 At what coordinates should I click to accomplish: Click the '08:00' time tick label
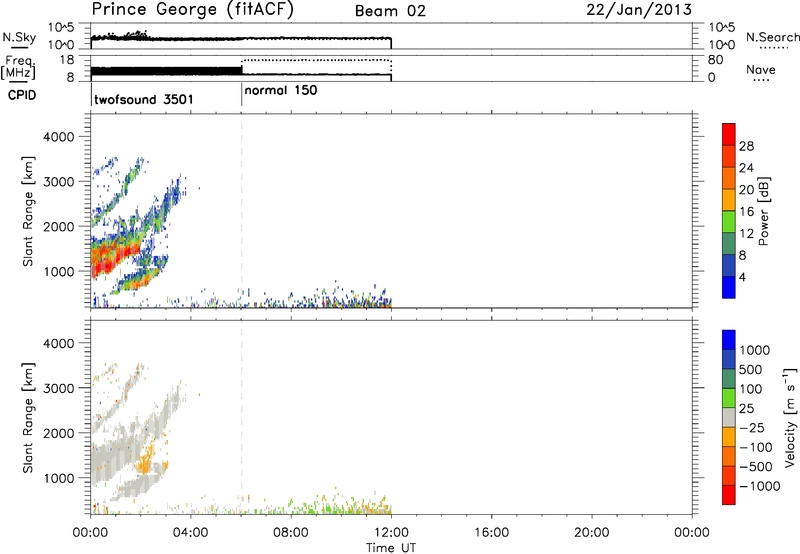291,533
